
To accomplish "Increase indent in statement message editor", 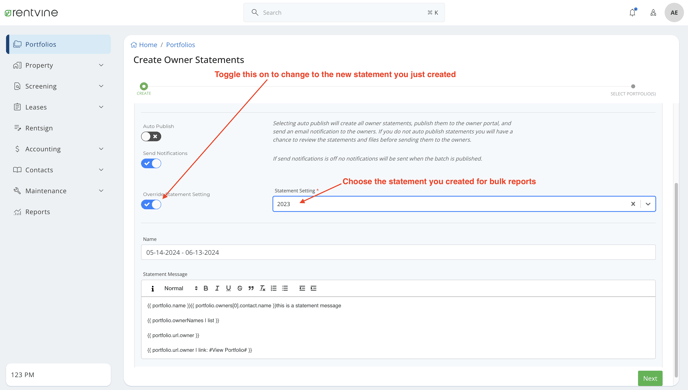I will [313, 288].
